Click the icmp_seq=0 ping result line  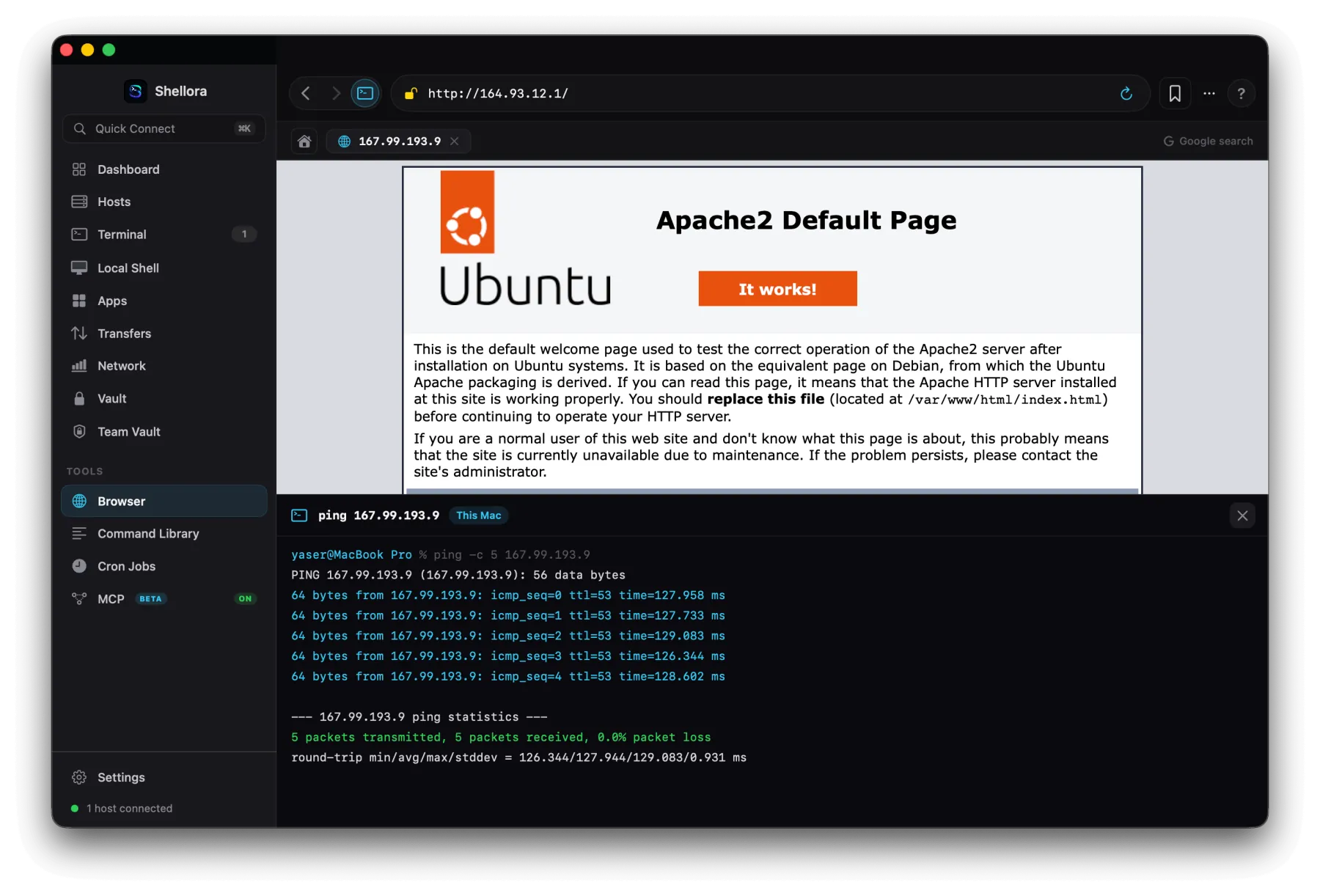coord(508,595)
